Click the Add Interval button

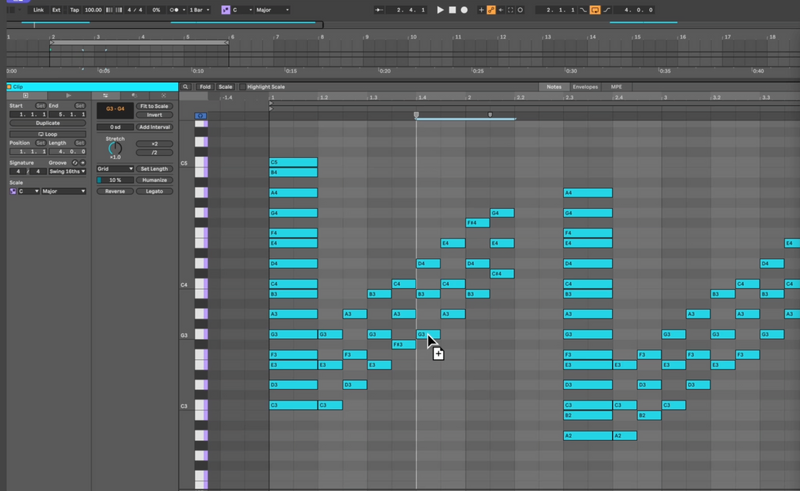point(155,127)
